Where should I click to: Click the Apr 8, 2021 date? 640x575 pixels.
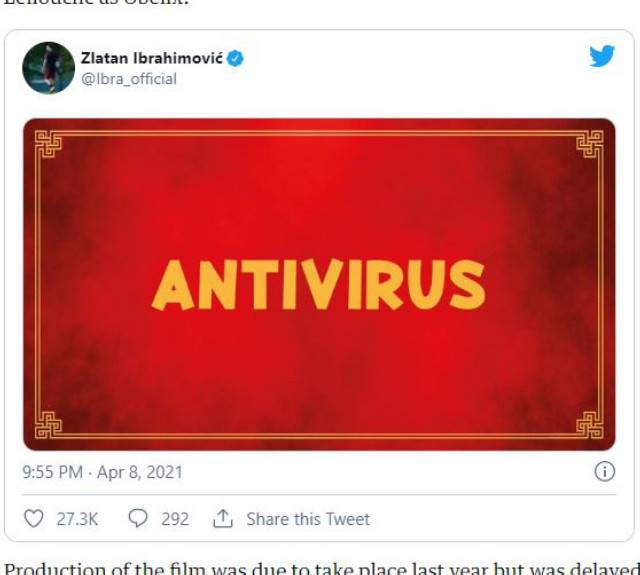pos(140,472)
